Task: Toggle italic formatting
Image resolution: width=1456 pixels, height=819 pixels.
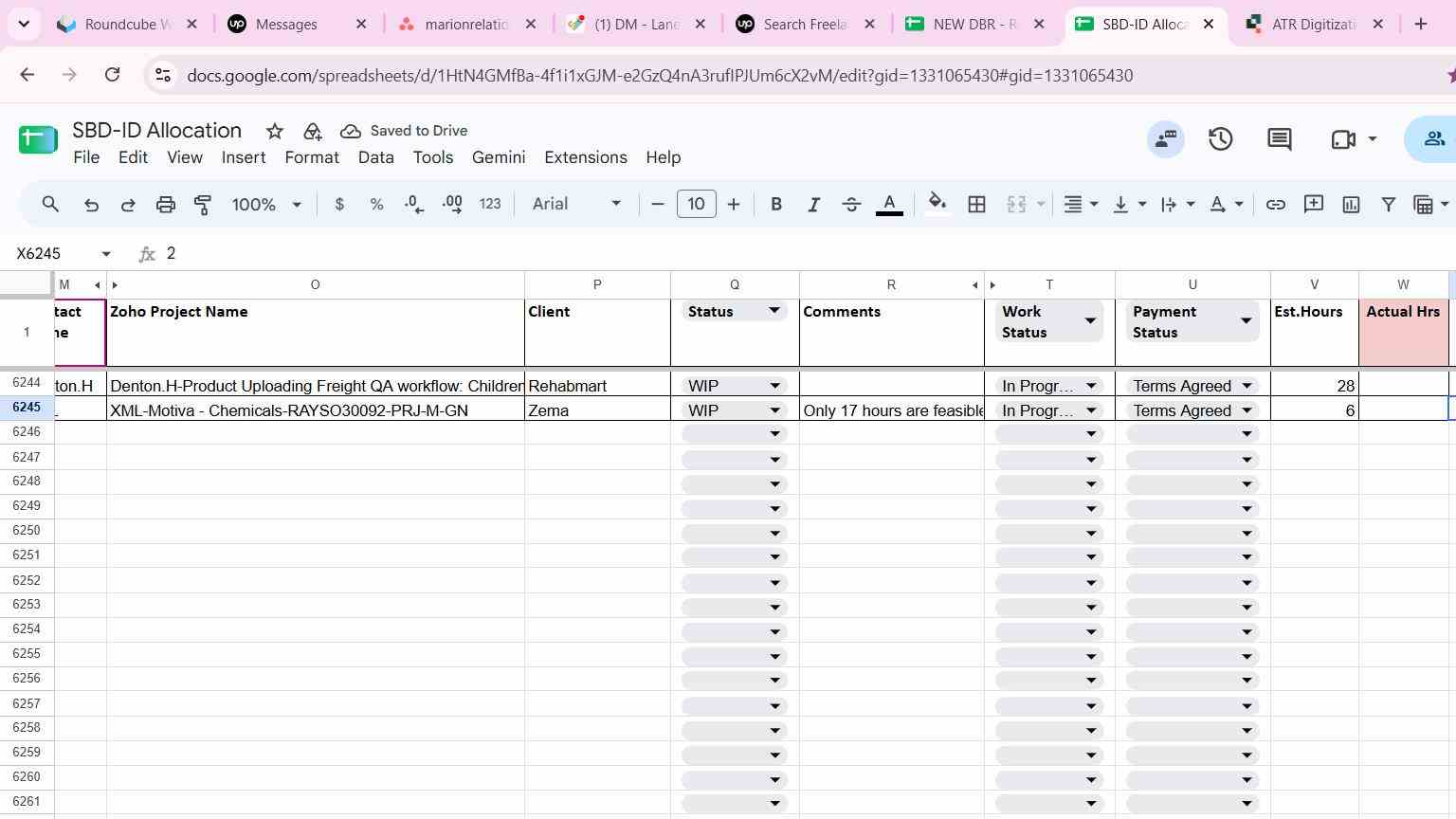Action: [x=813, y=205]
